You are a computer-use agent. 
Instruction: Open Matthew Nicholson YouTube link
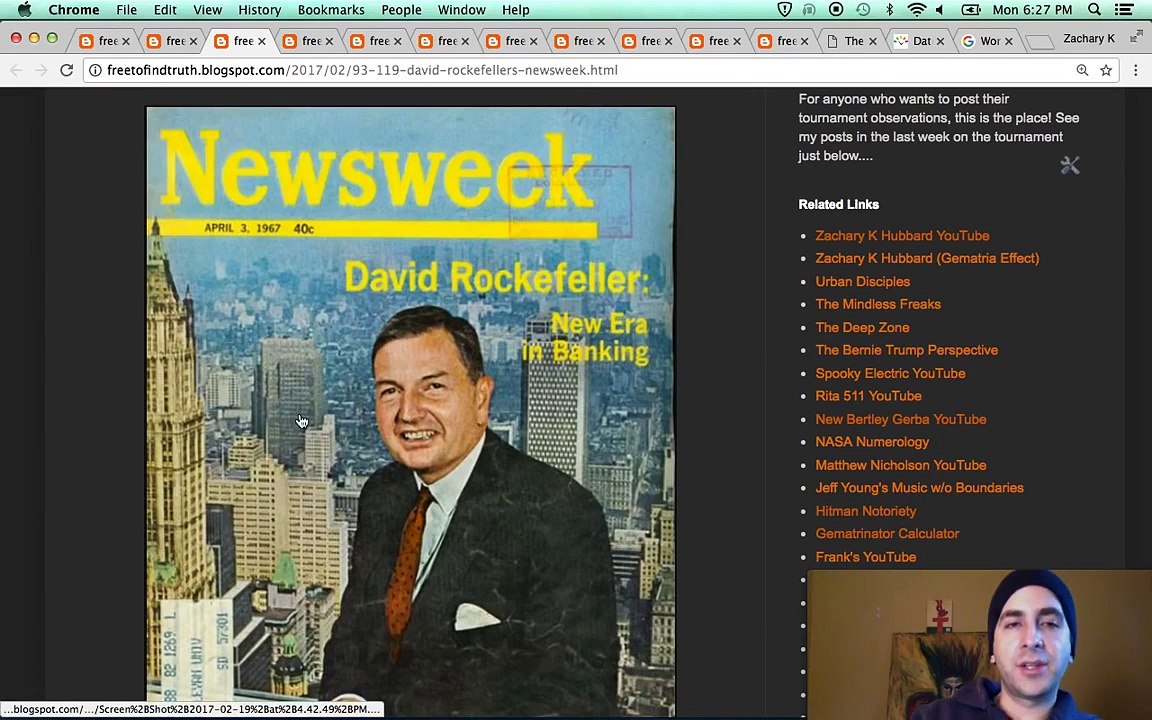point(901,465)
